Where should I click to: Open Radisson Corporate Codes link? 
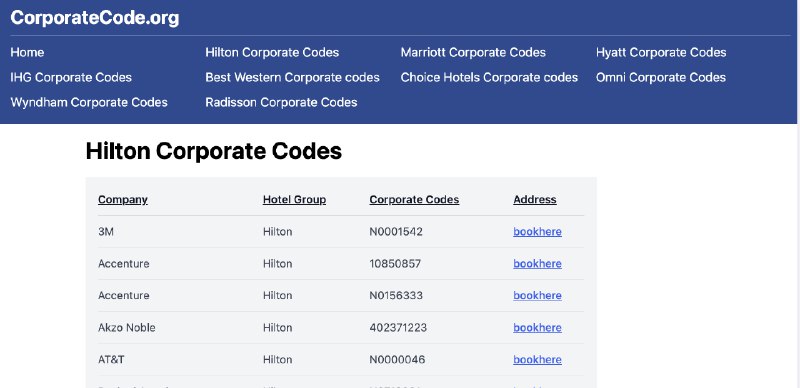click(281, 103)
